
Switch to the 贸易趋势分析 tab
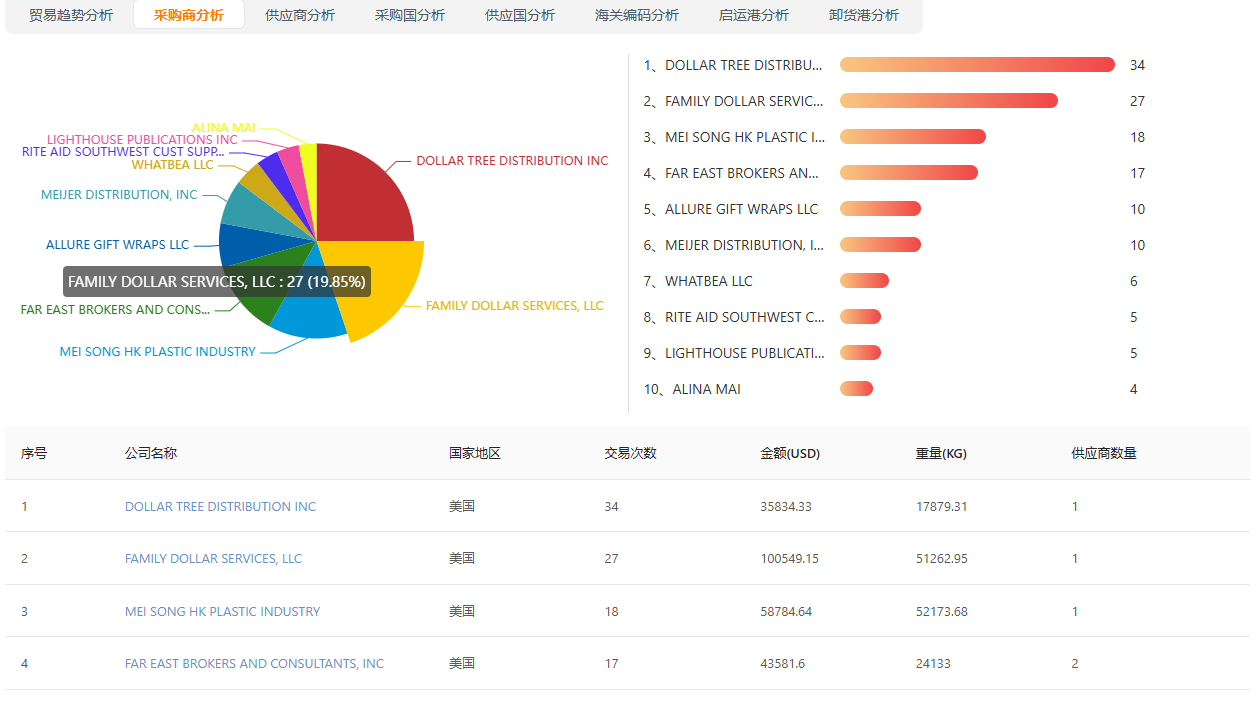71,15
